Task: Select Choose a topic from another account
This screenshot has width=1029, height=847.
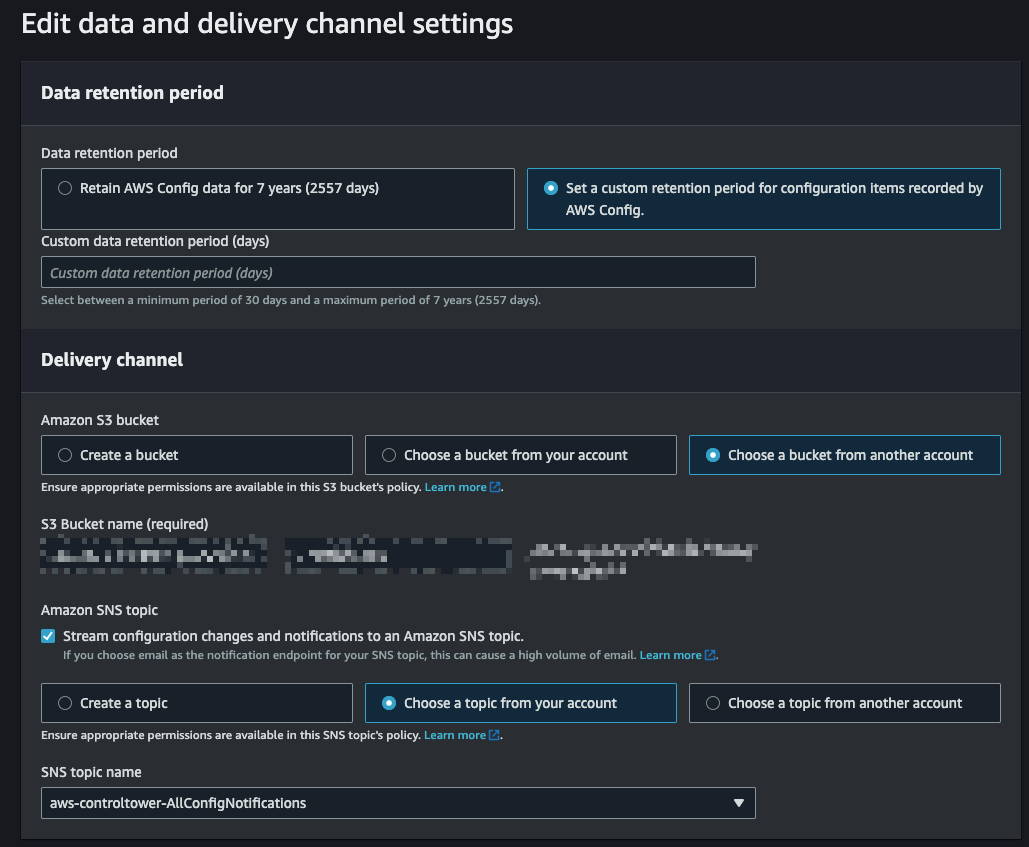Action: 713,703
